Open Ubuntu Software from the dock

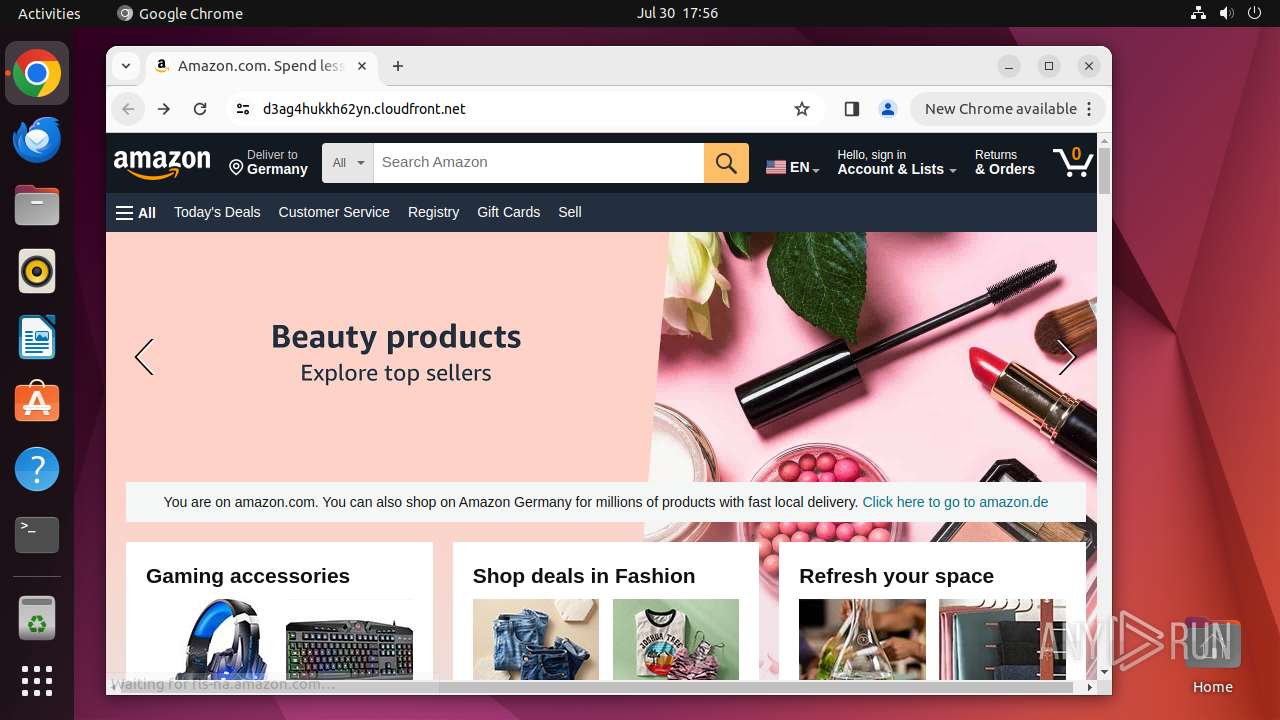click(37, 403)
